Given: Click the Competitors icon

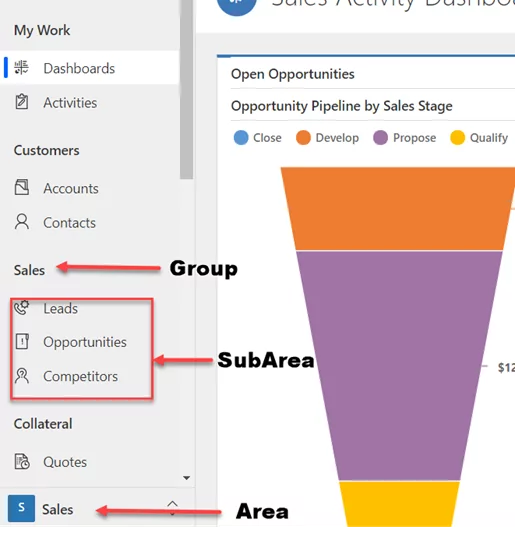Looking at the screenshot, I should click(22, 376).
